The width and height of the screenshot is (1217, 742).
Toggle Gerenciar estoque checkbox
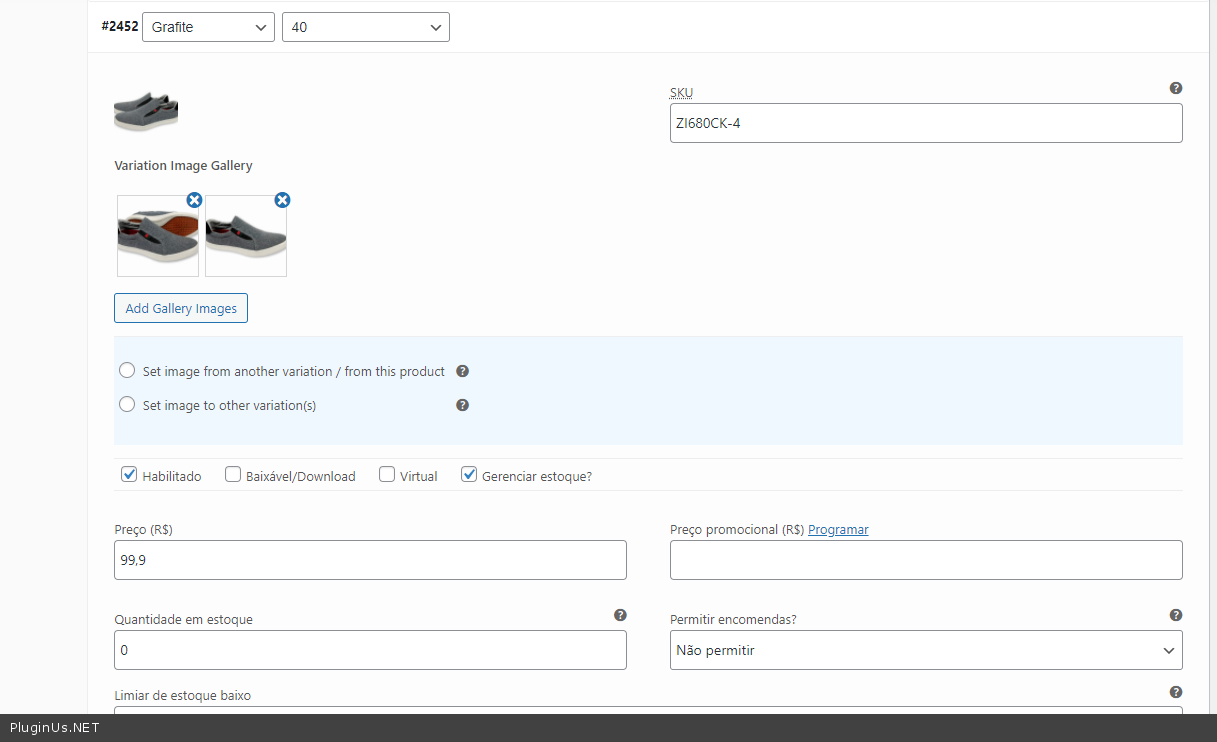(x=469, y=475)
